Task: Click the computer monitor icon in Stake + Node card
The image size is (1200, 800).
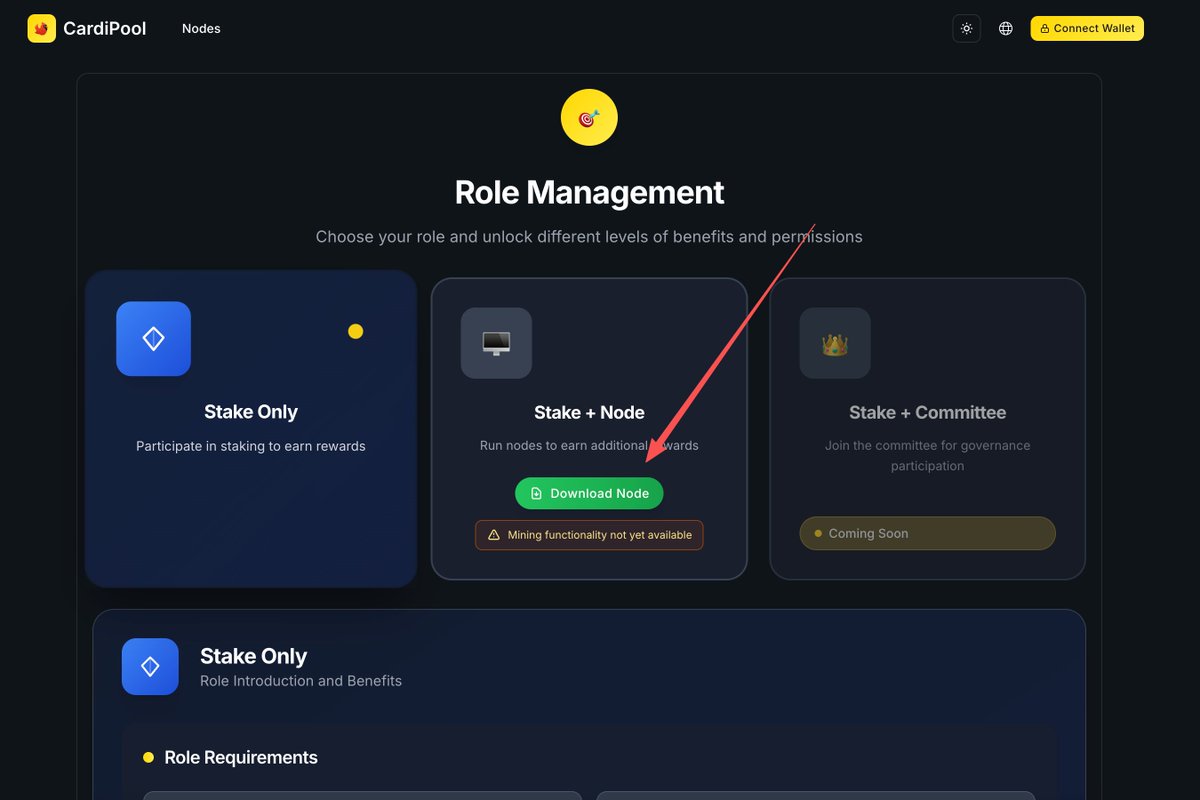Action: tap(496, 343)
